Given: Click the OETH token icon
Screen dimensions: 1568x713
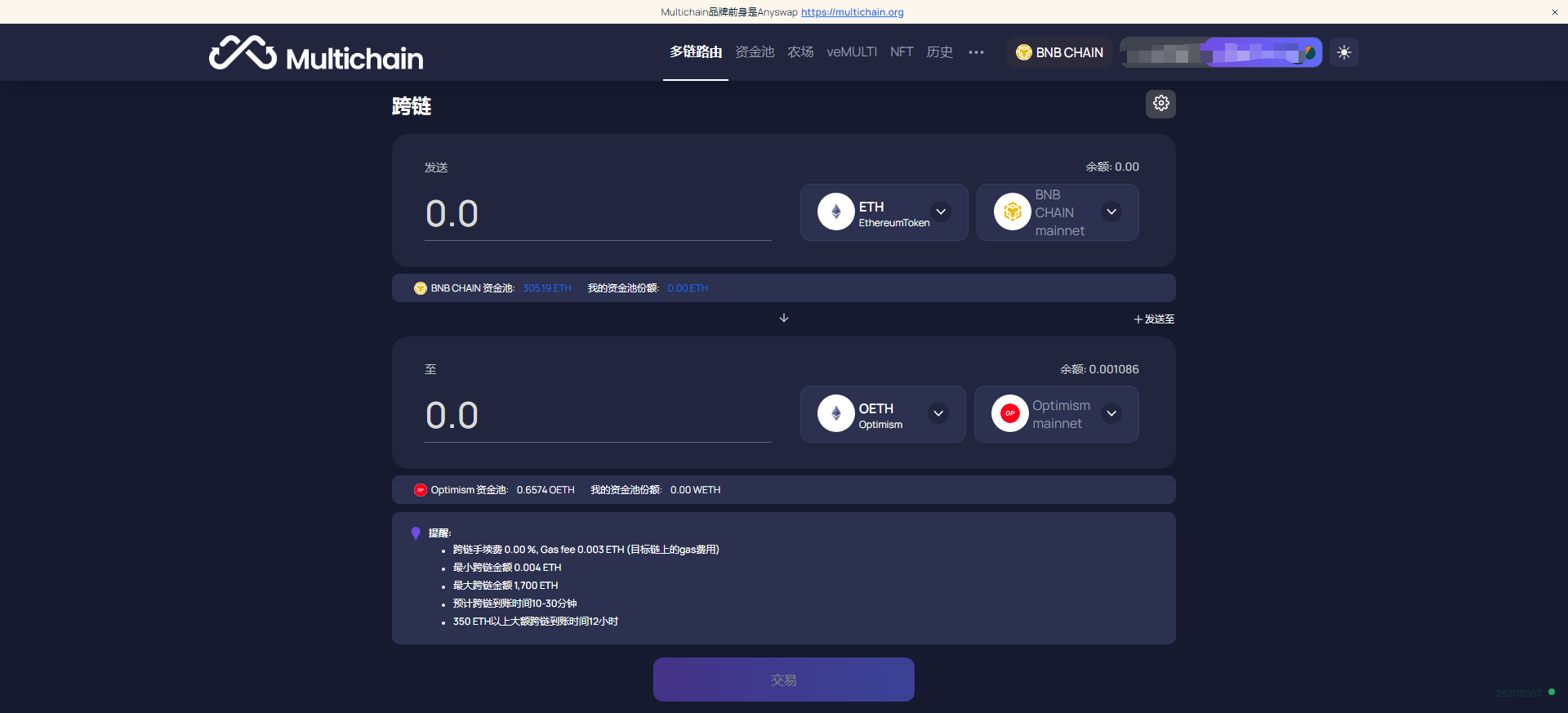Looking at the screenshot, I should point(835,413).
